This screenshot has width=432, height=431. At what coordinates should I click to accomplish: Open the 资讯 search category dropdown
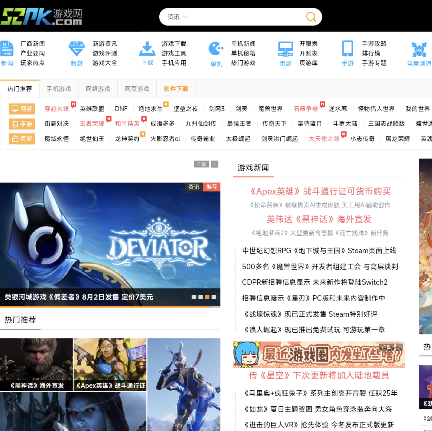[x=177, y=17]
